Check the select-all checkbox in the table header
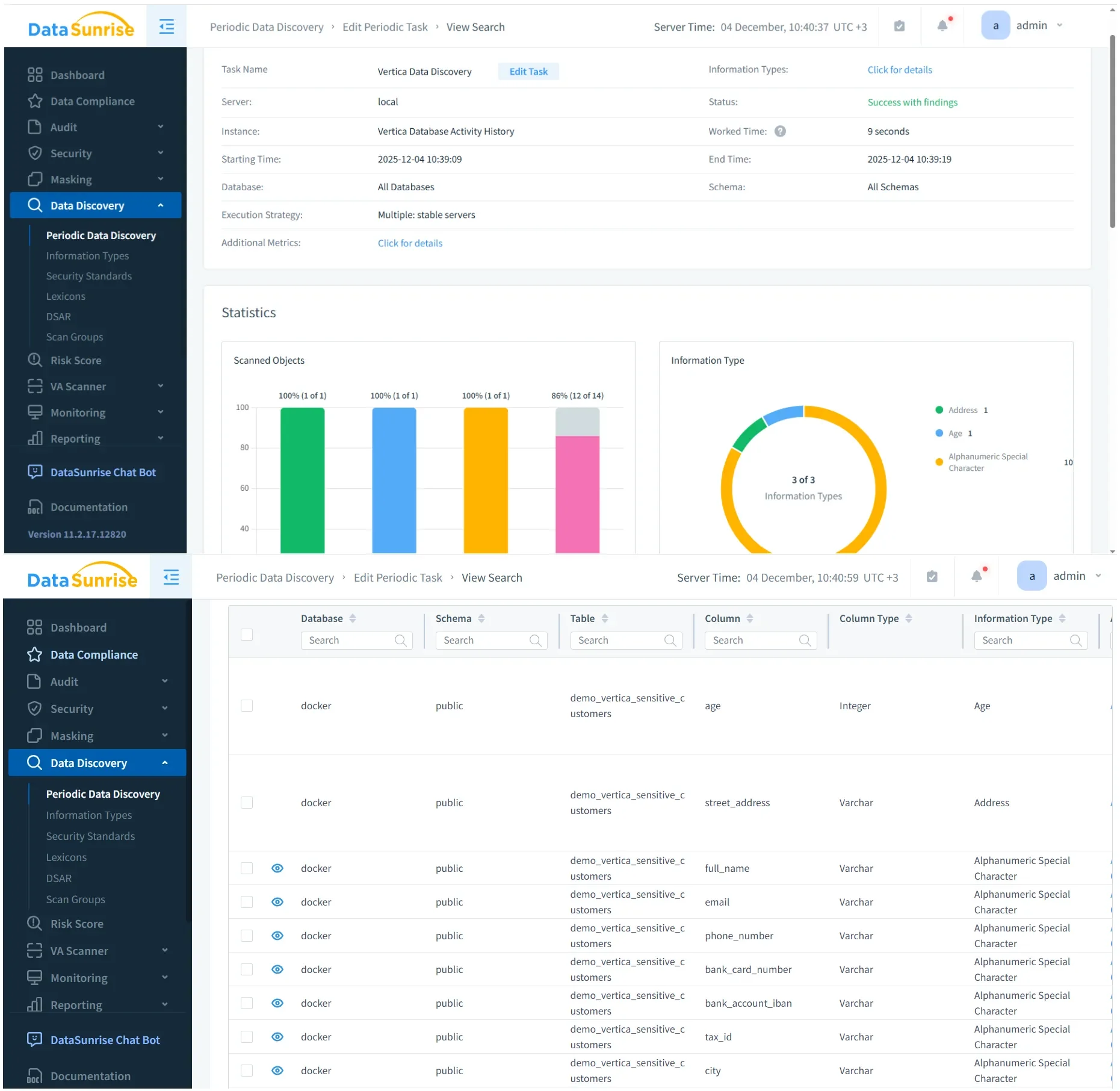The image size is (1120, 1091). [x=247, y=635]
